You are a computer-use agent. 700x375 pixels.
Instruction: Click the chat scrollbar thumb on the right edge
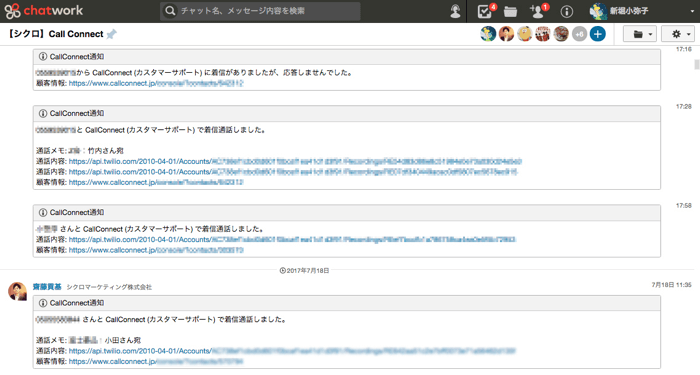697,65
